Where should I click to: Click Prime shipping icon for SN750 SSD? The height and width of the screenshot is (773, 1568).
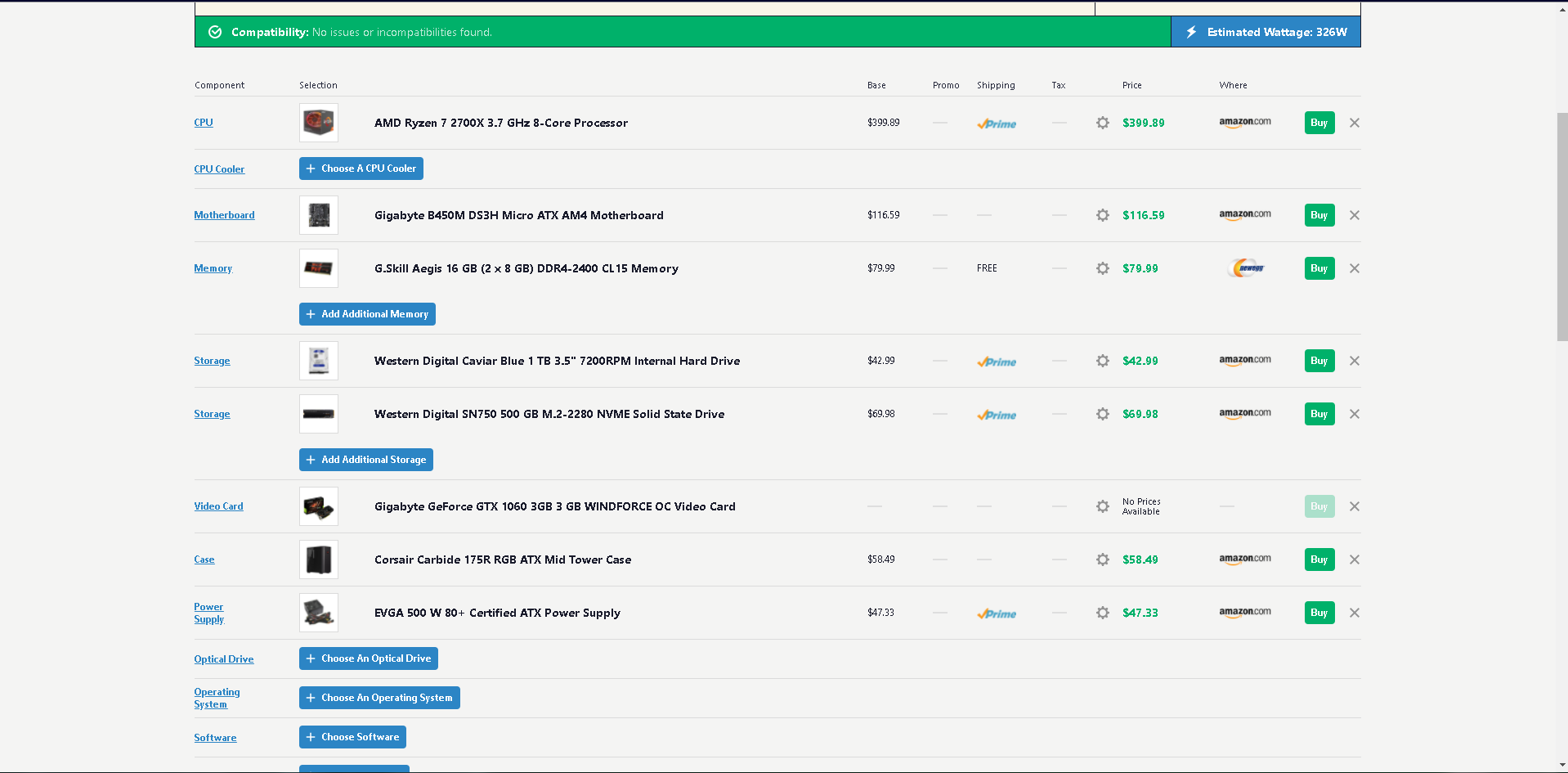click(997, 415)
